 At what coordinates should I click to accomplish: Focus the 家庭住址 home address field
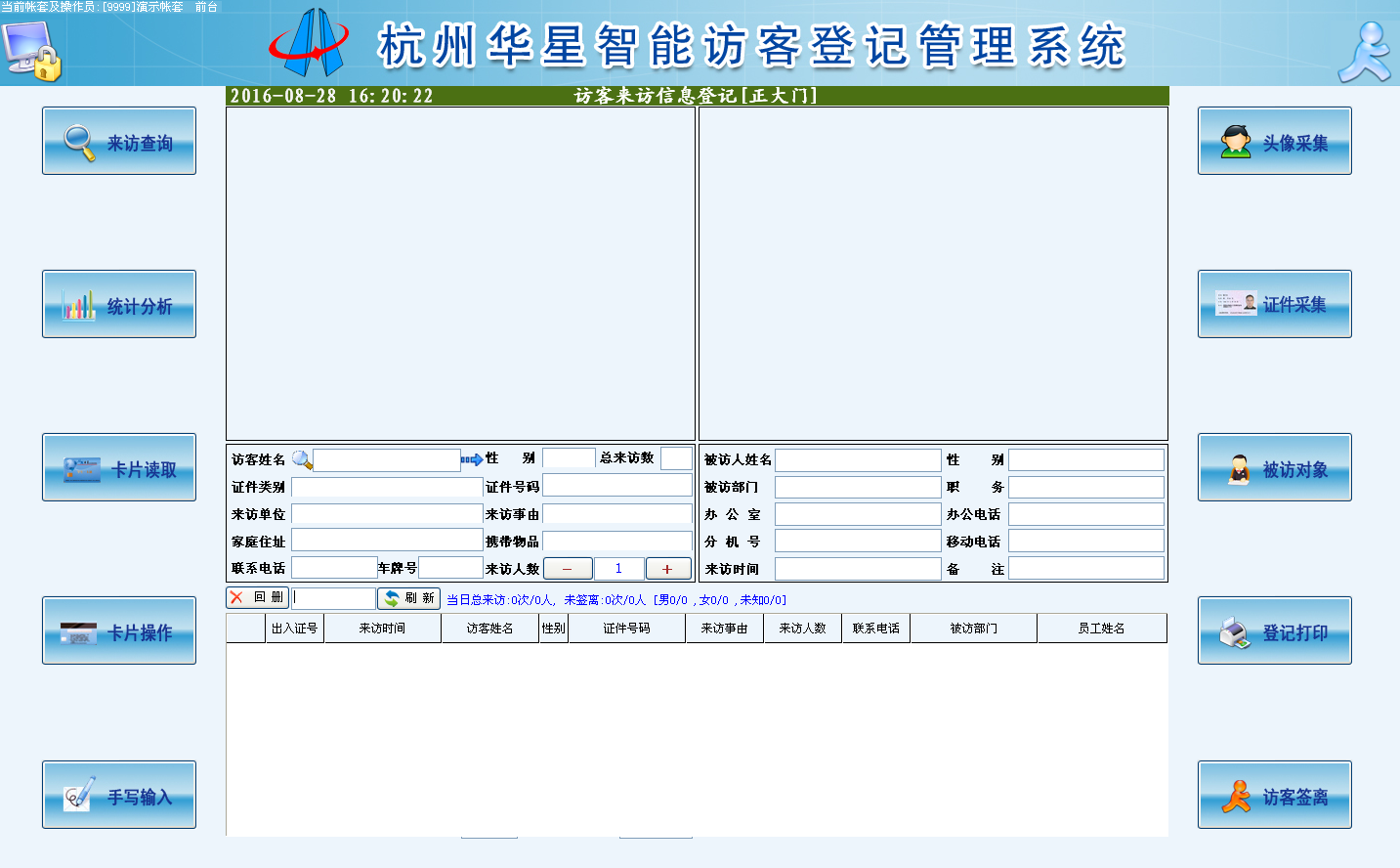[387, 540]
